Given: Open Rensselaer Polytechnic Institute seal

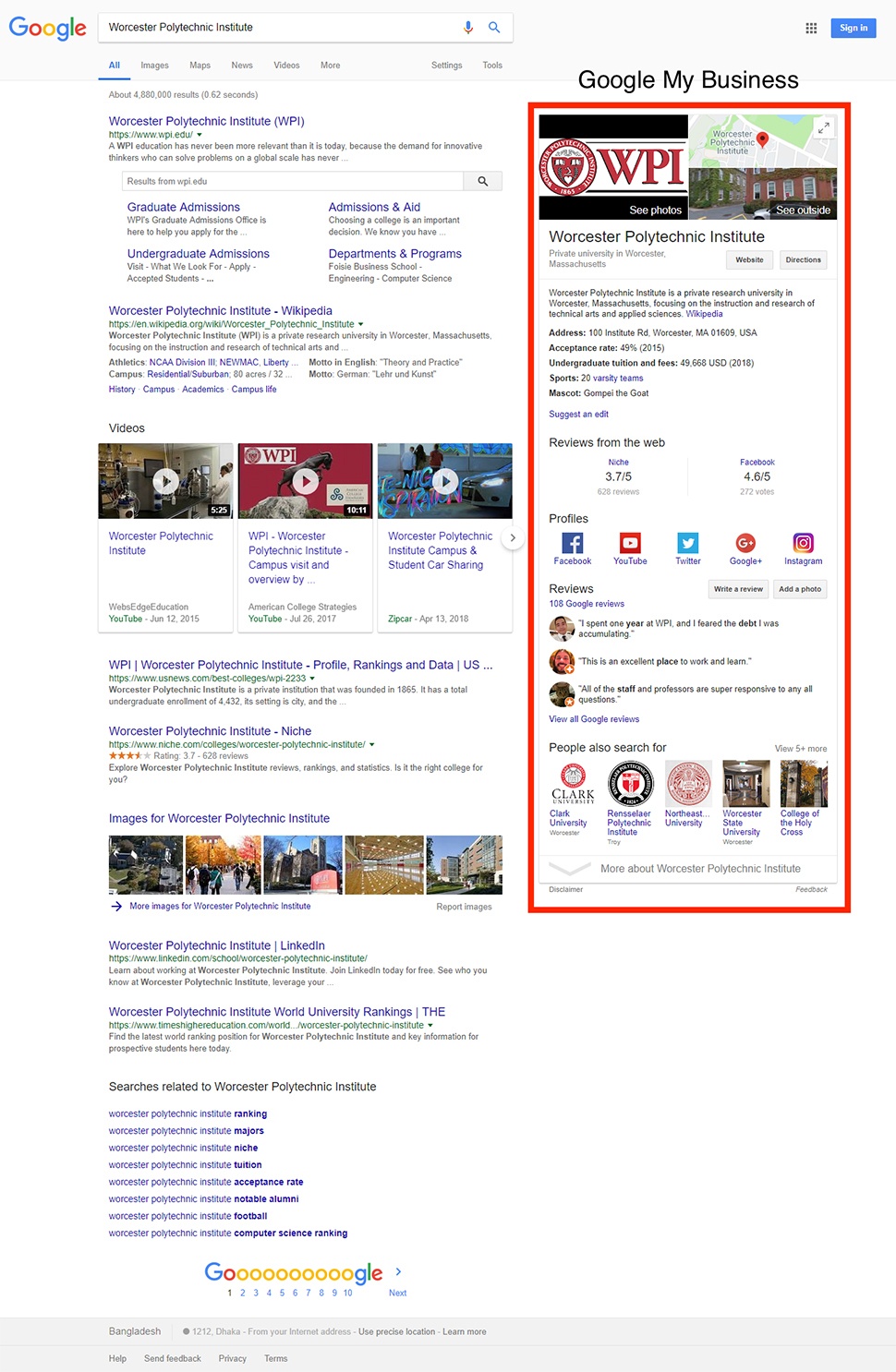Looking at the screenshot, I should 631,784.
